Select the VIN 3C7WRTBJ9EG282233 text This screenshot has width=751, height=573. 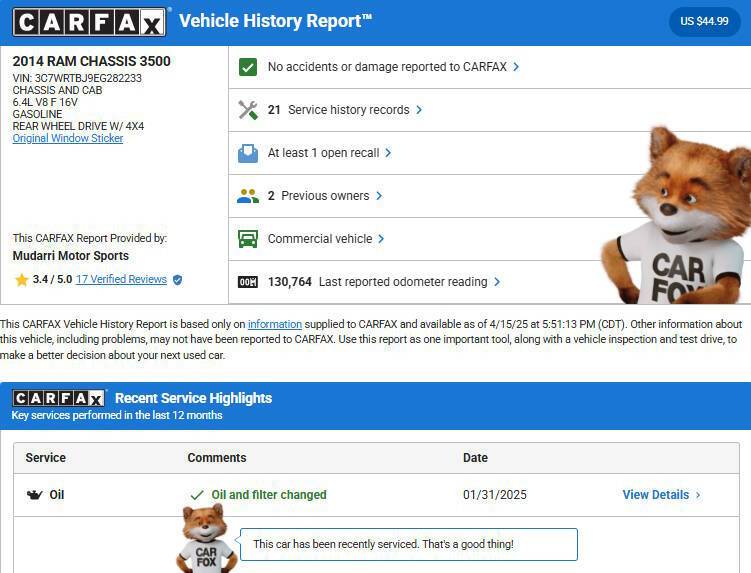coord(77,78)
